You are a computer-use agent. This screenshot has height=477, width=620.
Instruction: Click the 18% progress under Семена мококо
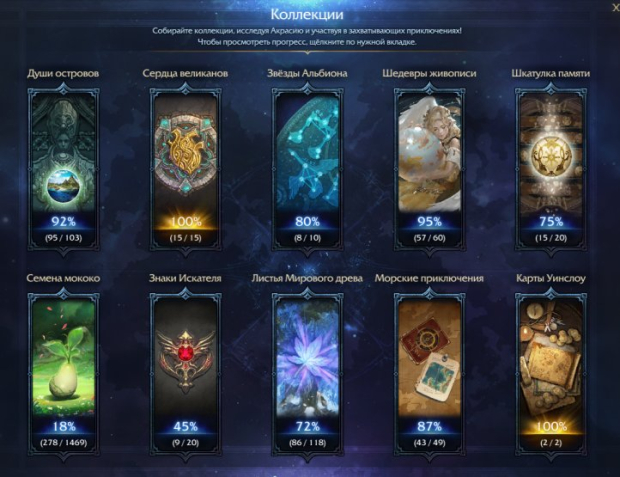coord(64,426)
